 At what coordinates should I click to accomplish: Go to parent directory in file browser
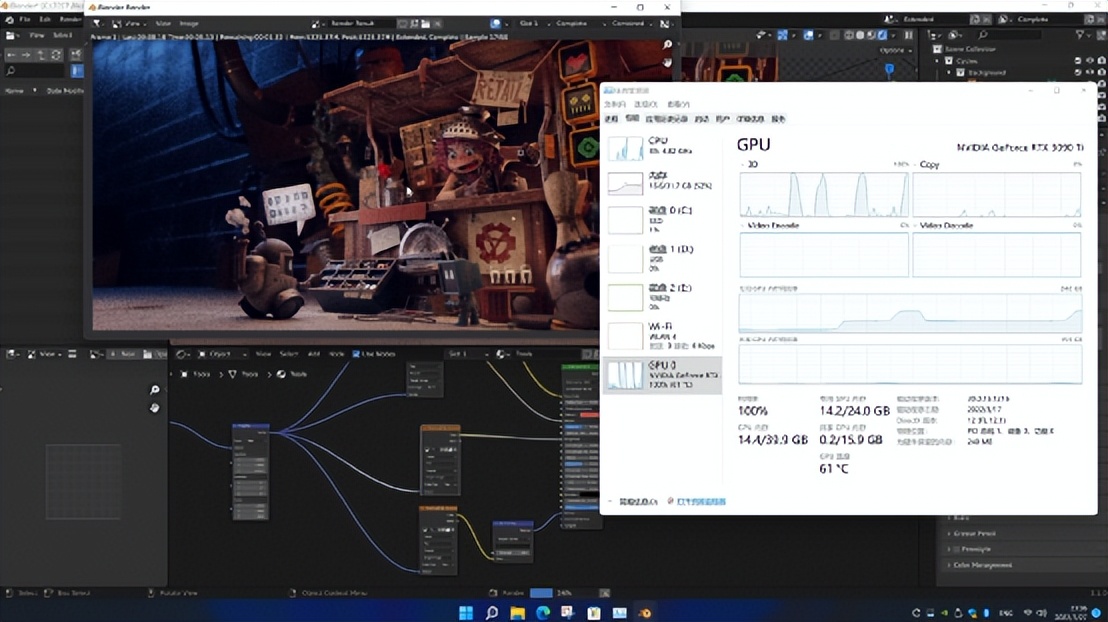[x=41, y=54]
